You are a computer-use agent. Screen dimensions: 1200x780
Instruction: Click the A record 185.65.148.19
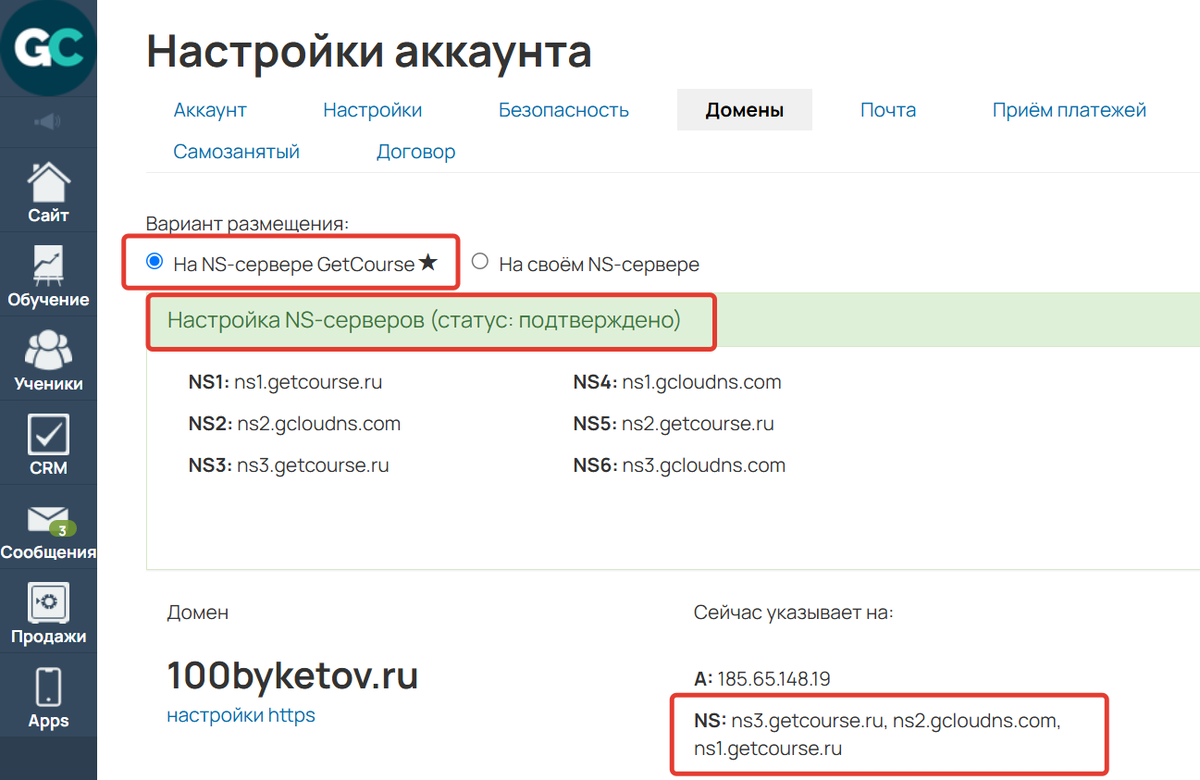(774, 679)
